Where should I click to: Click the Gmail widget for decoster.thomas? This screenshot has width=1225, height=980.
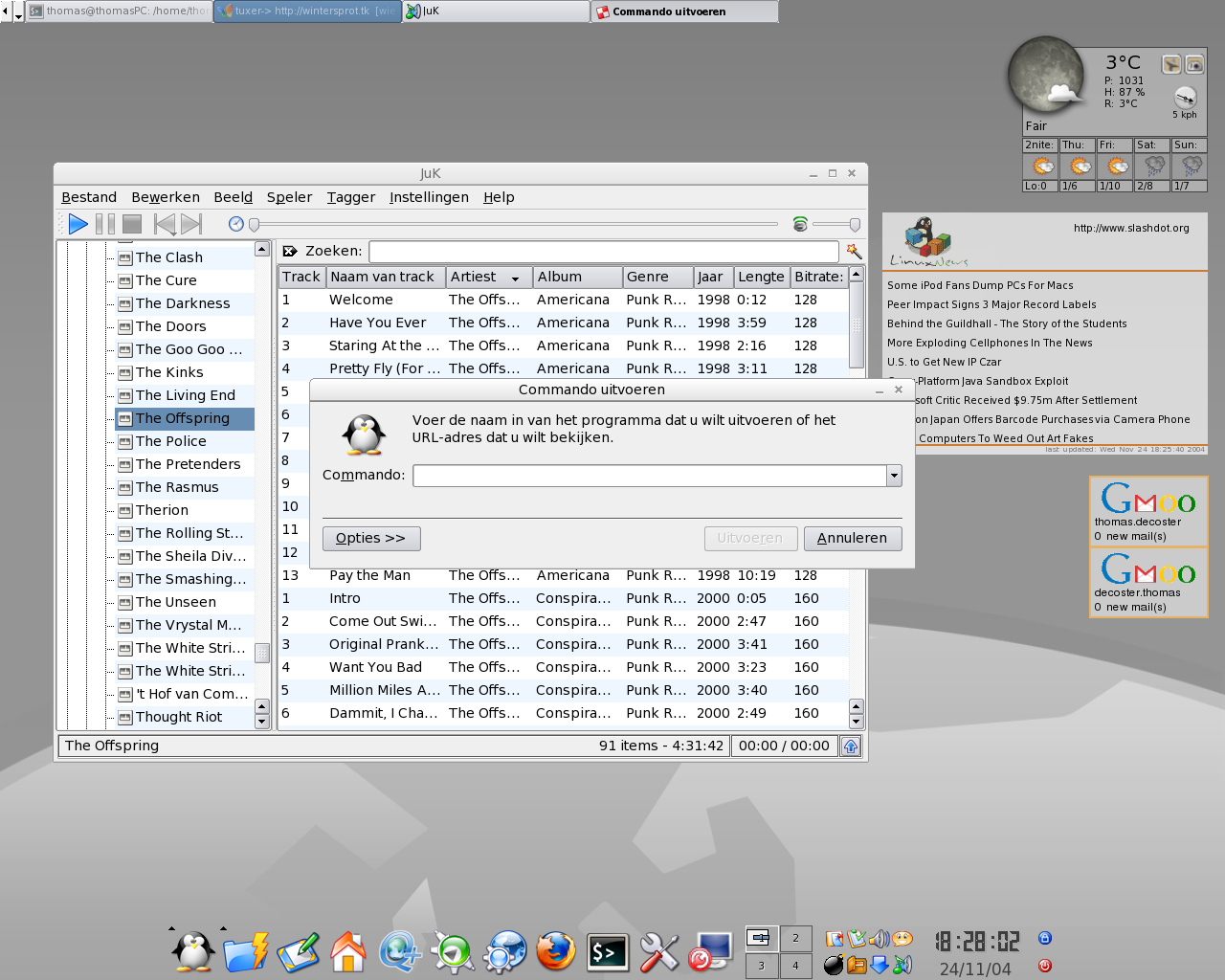(1148, 582)
